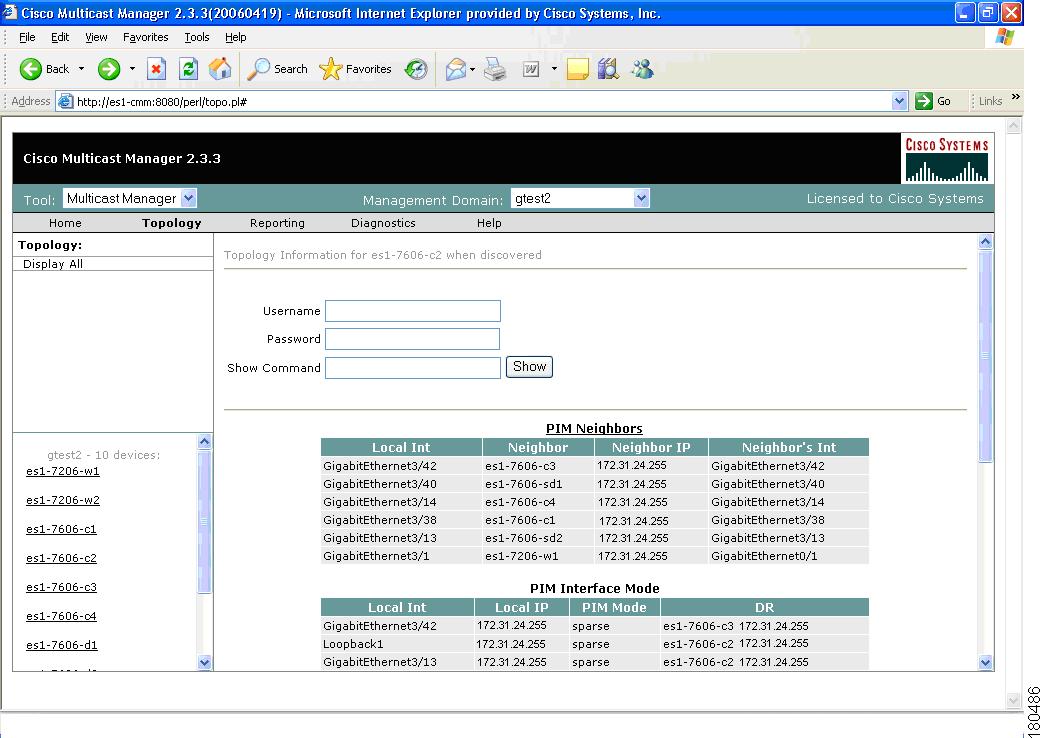Select the Topology navigation tab
The image size is (1043, 738).
[172, 223]
